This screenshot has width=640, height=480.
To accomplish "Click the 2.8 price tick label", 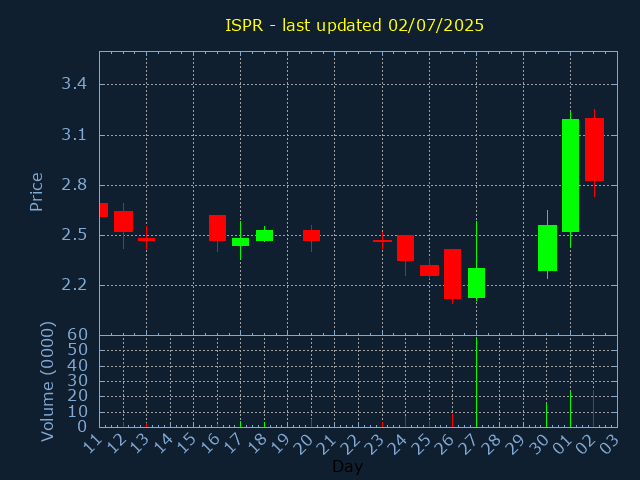I will (x=74, y=185).
